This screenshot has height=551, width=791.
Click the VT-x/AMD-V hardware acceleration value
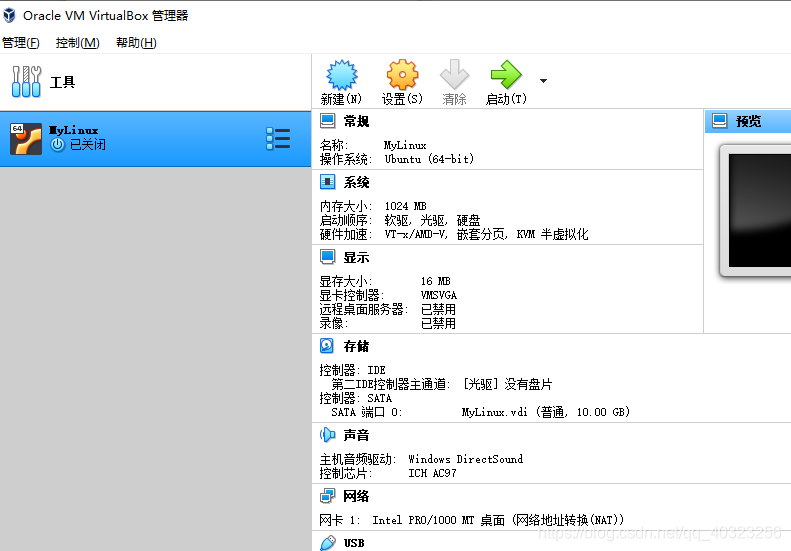pyautogui.click(x=486, y=235)
